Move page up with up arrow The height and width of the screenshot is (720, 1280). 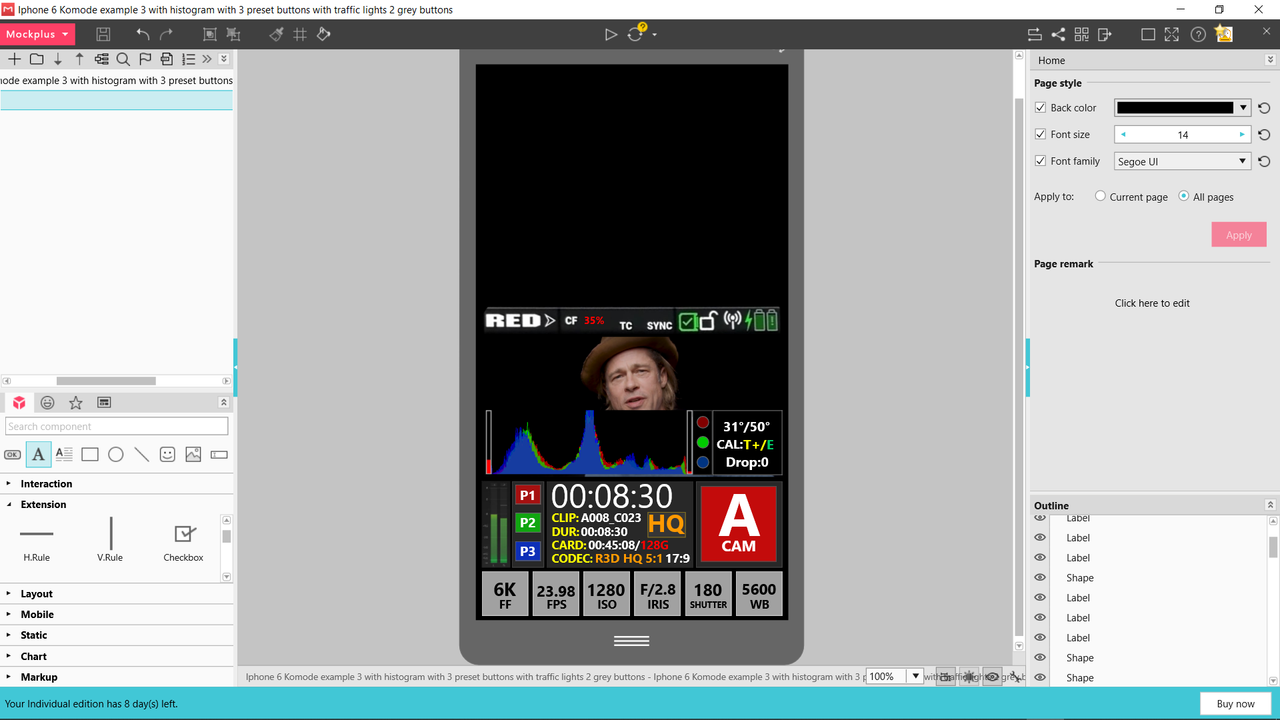click(x=80, y=59)
